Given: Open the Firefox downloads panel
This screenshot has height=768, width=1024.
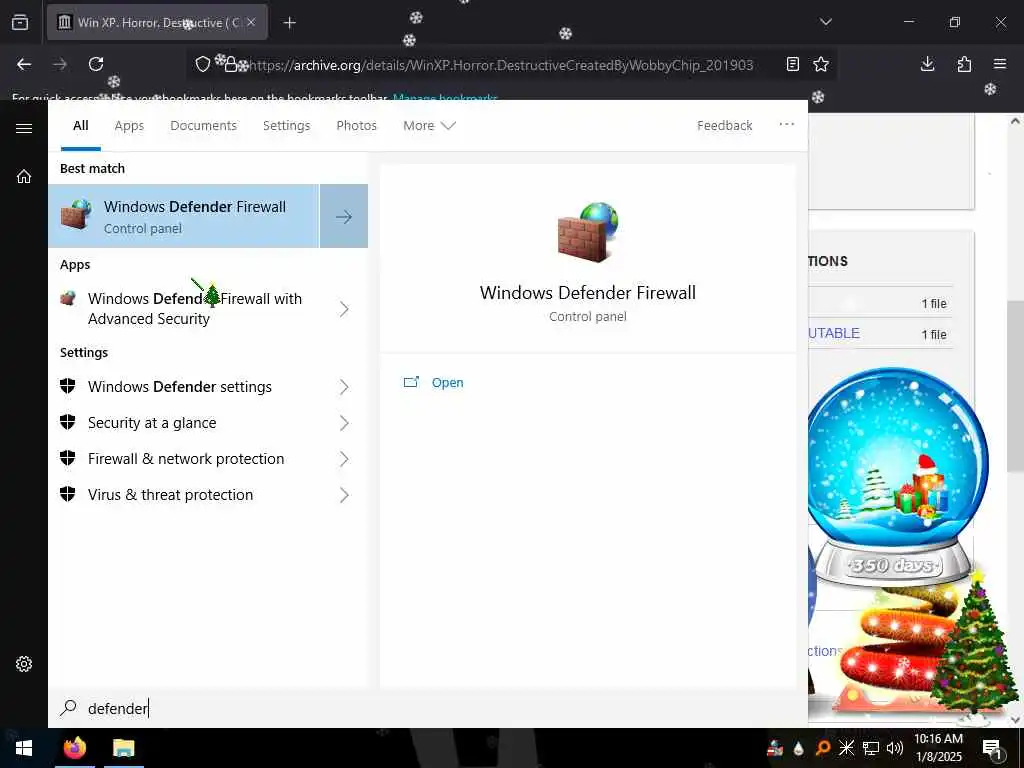Looking at the screenshot, I should tap(927, 64).
